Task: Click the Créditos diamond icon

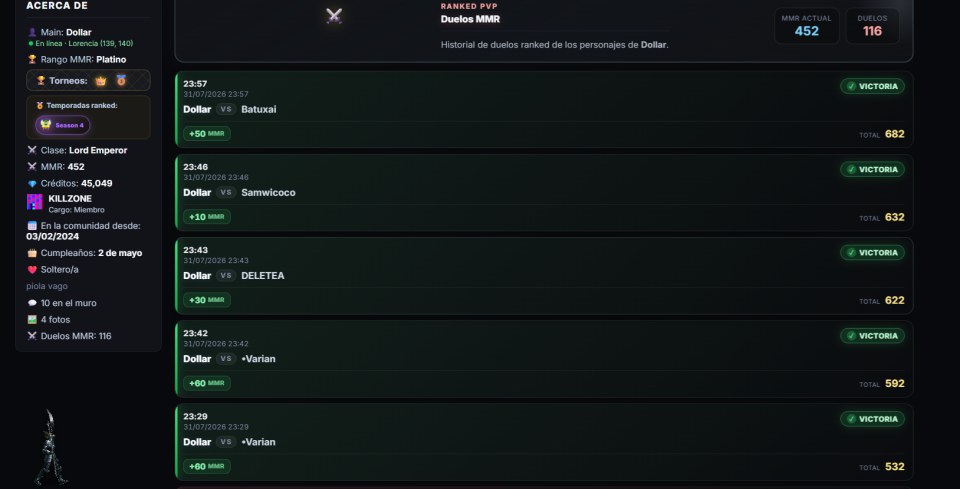Action: coord(32,184)
